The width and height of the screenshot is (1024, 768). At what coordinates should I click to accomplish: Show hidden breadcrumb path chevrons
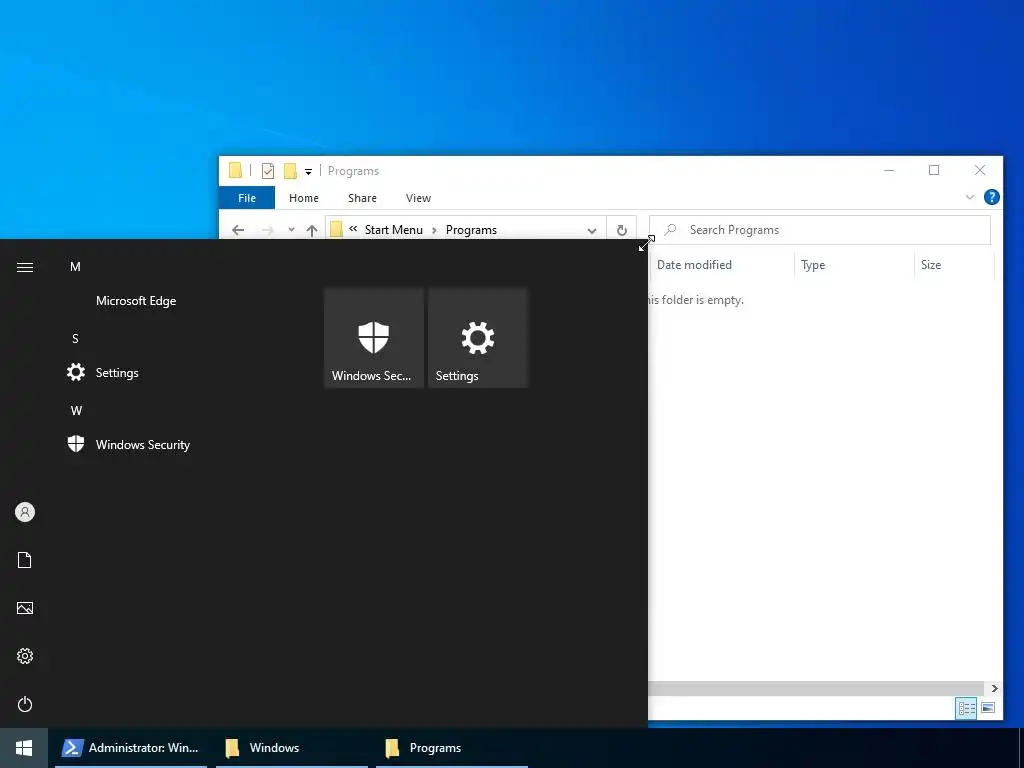point(353,229)
